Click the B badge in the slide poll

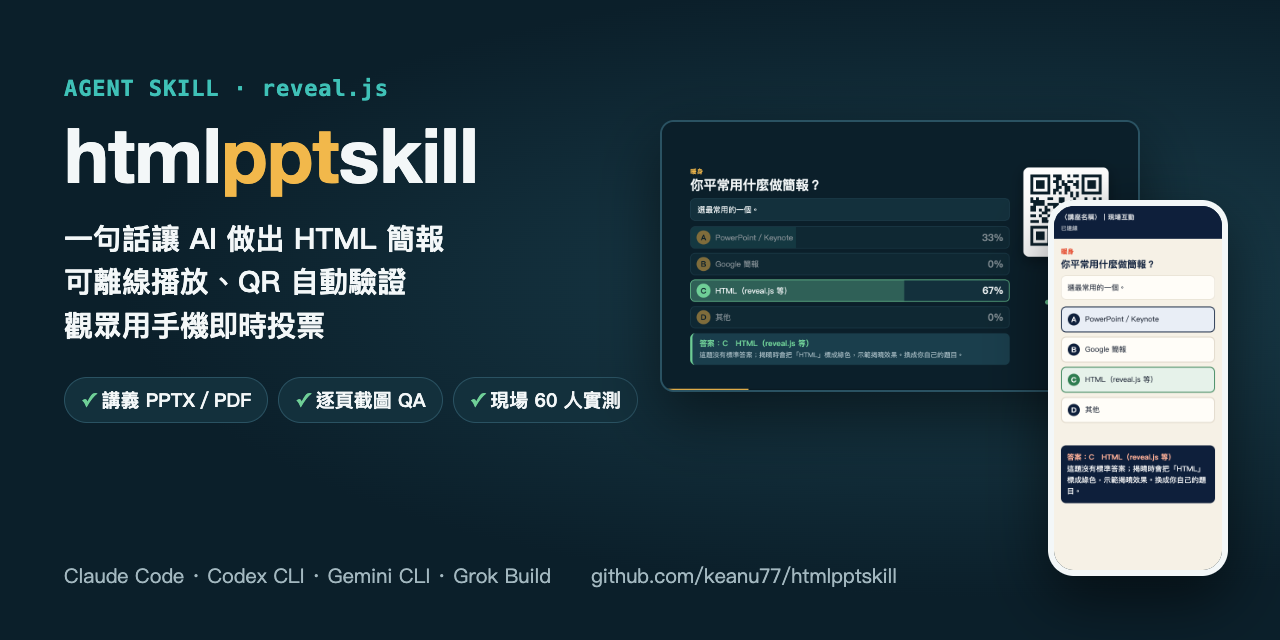click(704, 264)
